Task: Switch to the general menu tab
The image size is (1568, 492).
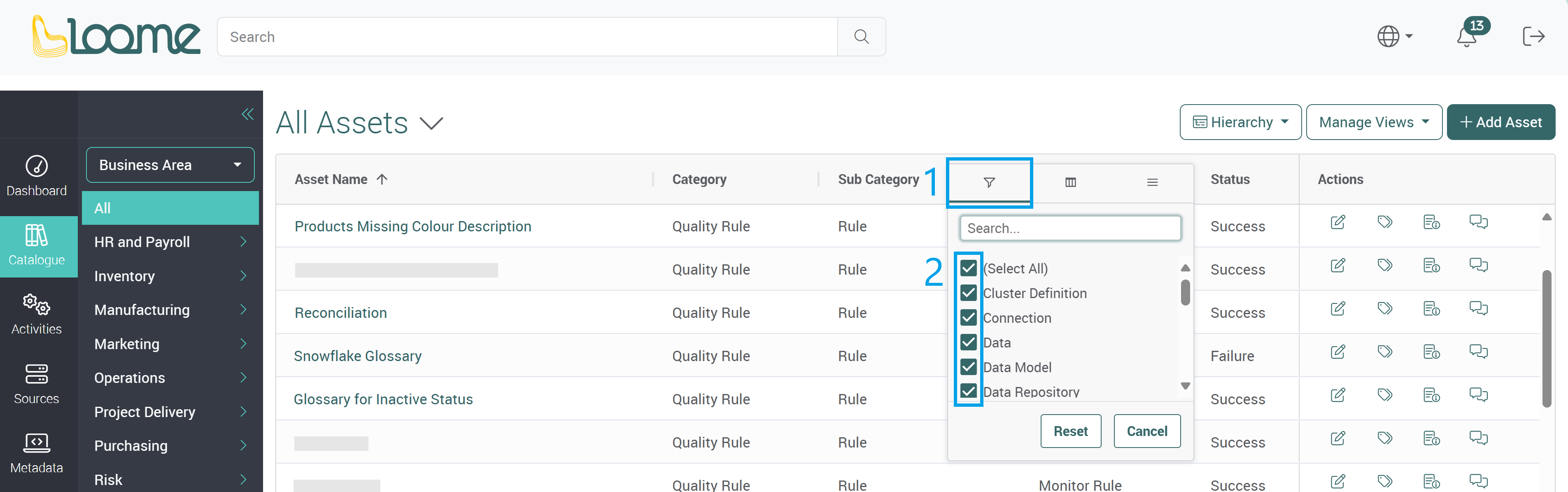Action: coord(1152,183)
